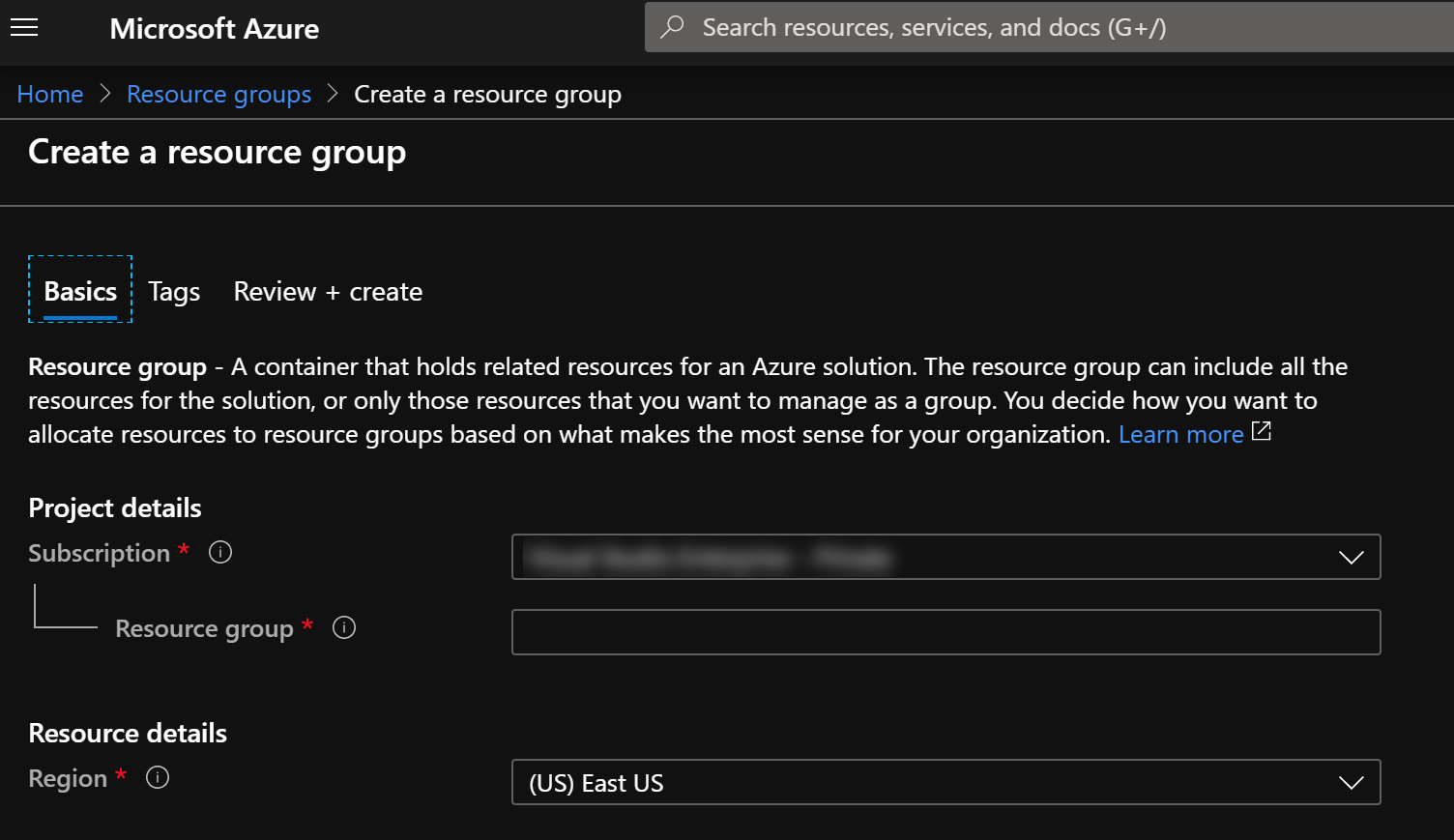The height and width of the screenshot is (840, 1454).
Task: Open Resource groups from the breadcrumb
Action: [218, 93]
